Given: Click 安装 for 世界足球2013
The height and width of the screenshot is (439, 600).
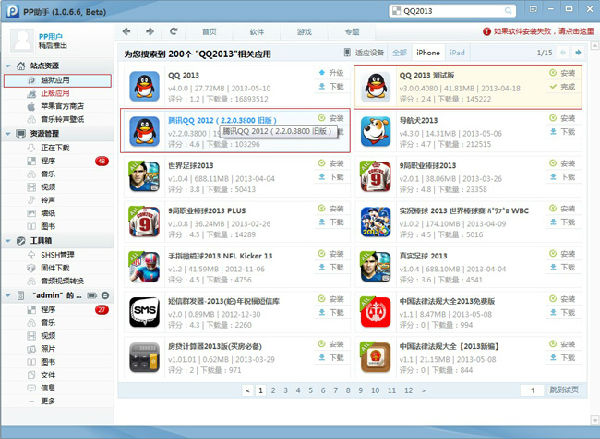Looking at the screenshot, I should pos(331,163).
